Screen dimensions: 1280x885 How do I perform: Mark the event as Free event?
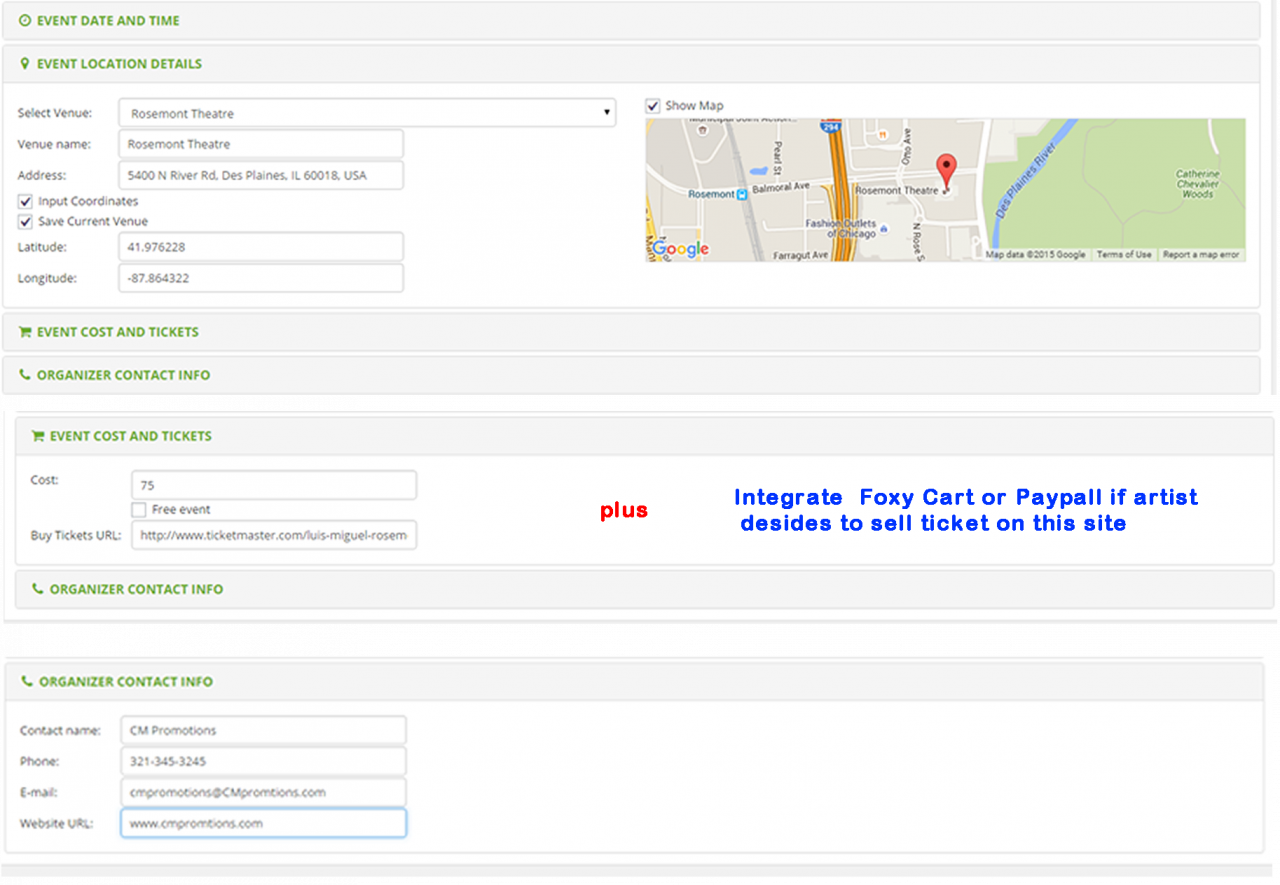coord(139,509)
